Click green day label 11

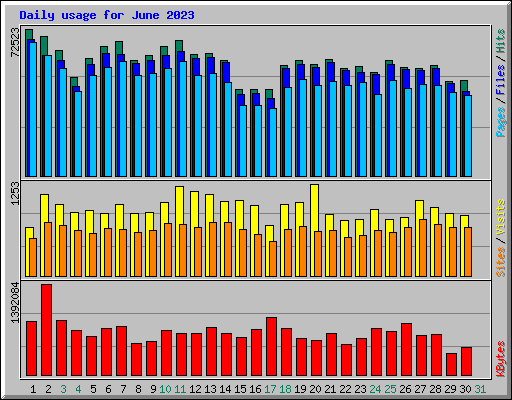[x=180, y=389]
